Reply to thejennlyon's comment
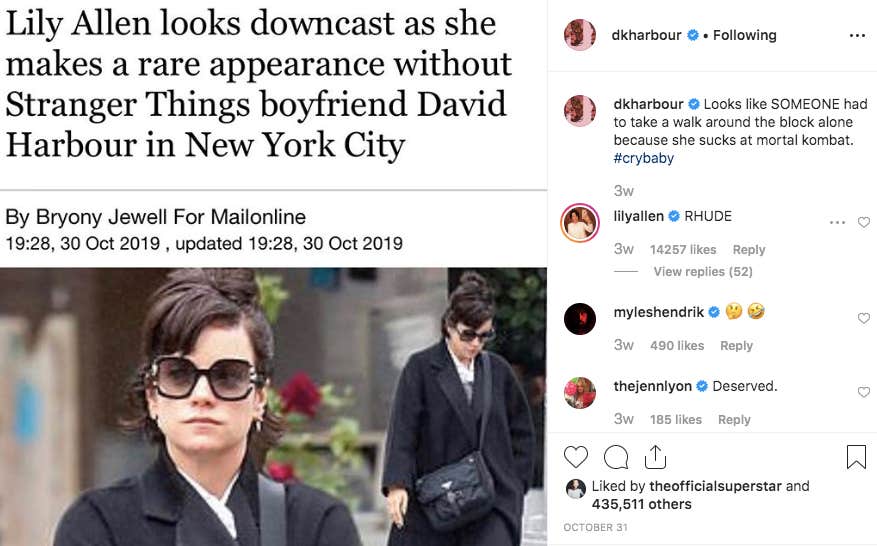877x546 pixels. point(734,420)
